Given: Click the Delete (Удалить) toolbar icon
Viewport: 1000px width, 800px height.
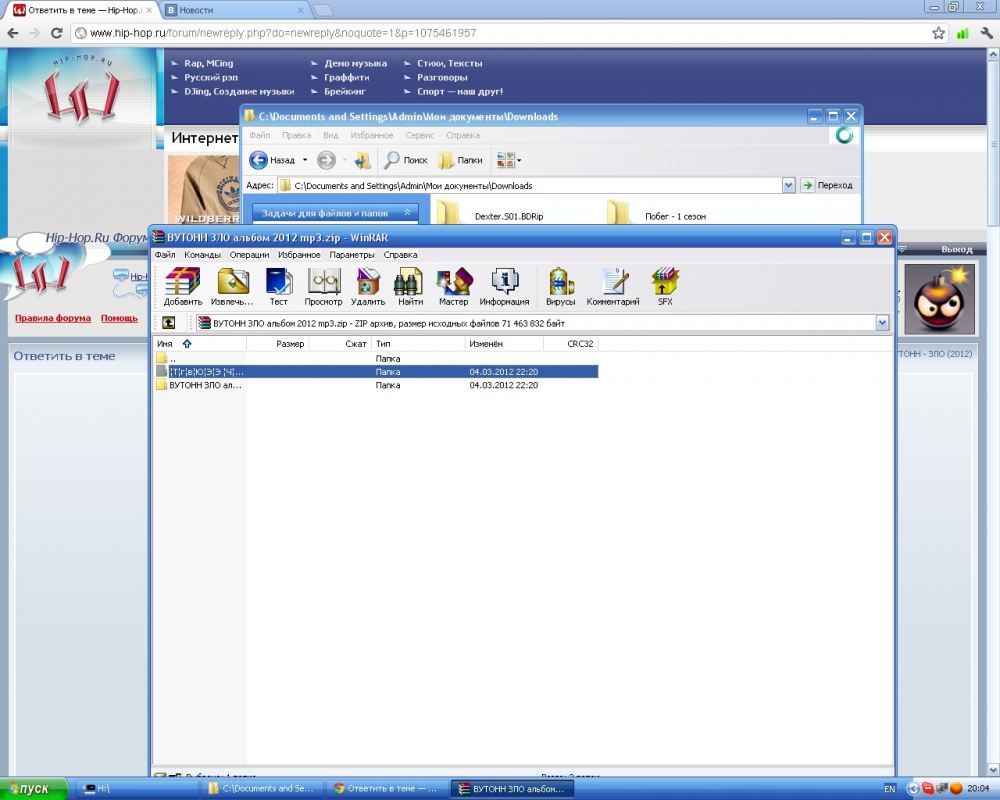Looking at the screenshot, I should pyautogui.click(x=368, y=286).
